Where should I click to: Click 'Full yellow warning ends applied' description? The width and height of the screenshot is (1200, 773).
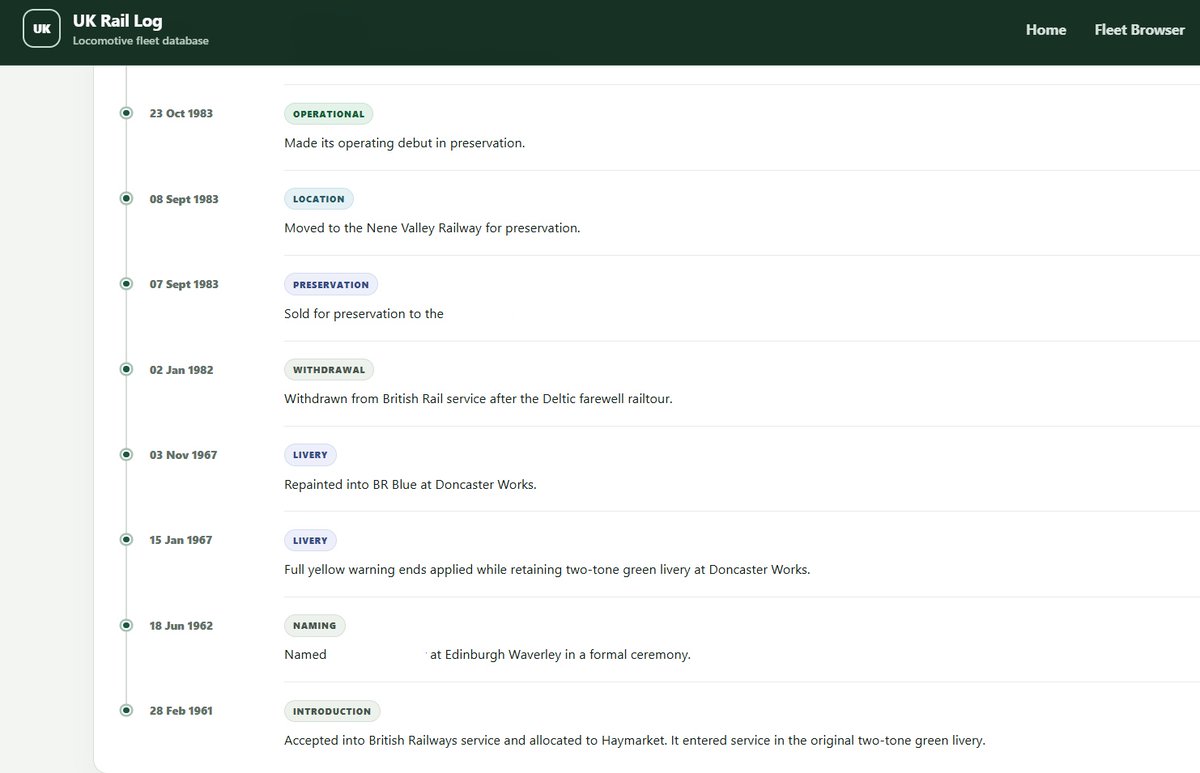(547, 570)
